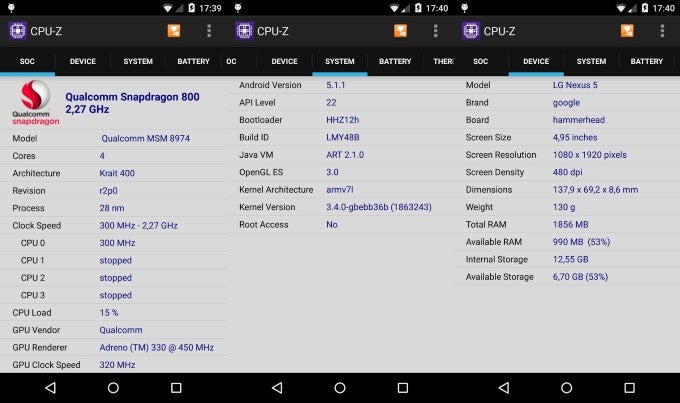Tap the notification icon in the 17:39 status bar
This screenshot has height=403, width=680.
pos(11,8)
